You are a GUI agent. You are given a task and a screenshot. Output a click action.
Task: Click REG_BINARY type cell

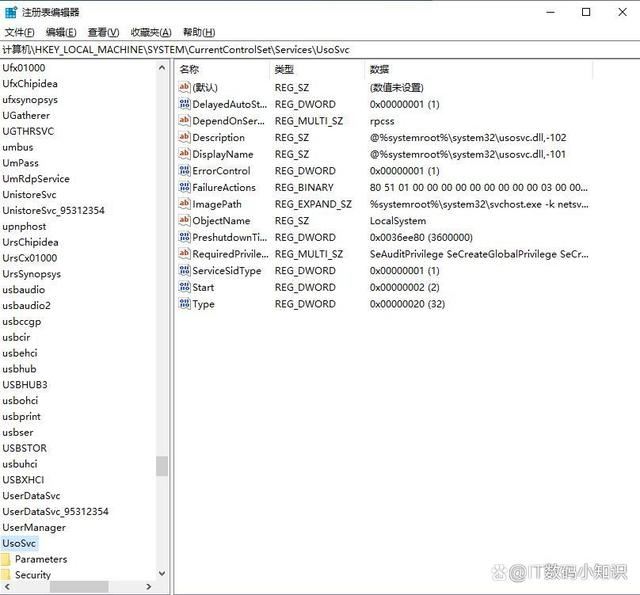[304, 187]
